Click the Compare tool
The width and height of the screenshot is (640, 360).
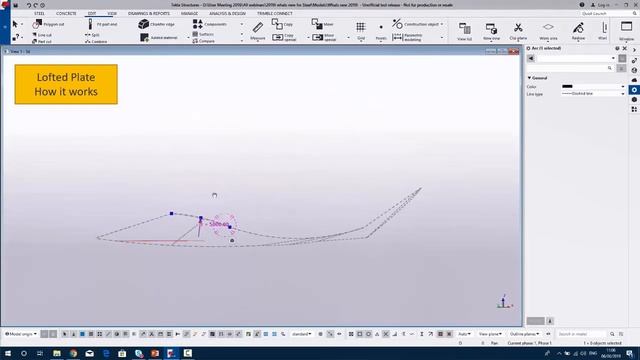(204, 41)
